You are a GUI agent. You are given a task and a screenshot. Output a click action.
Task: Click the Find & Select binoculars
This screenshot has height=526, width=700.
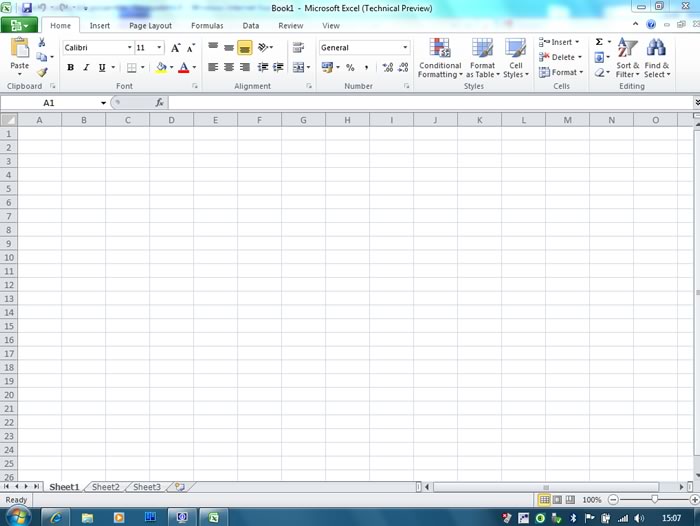point(656,58)
